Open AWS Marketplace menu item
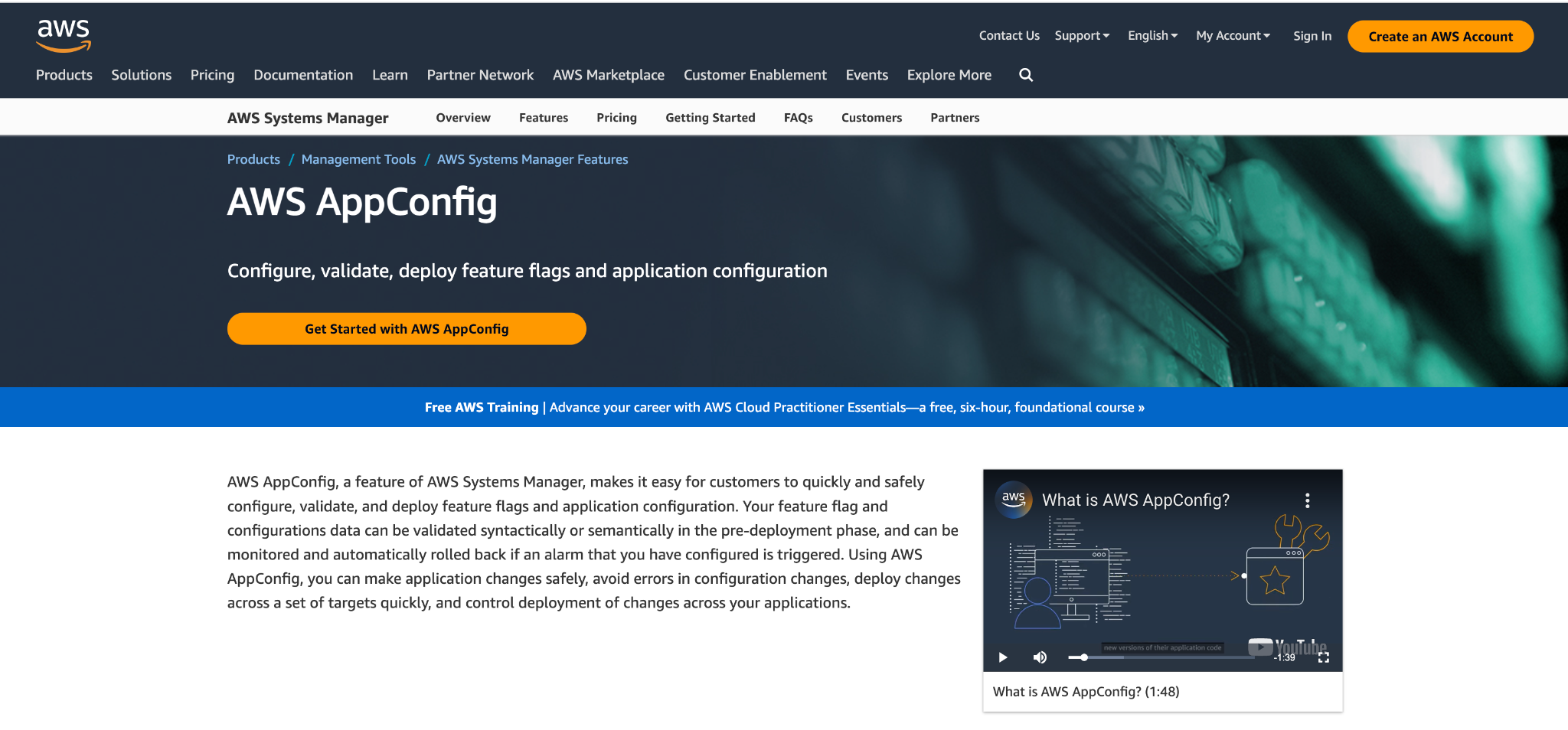This screenshot has width=1568, height=730. [609, 75]
